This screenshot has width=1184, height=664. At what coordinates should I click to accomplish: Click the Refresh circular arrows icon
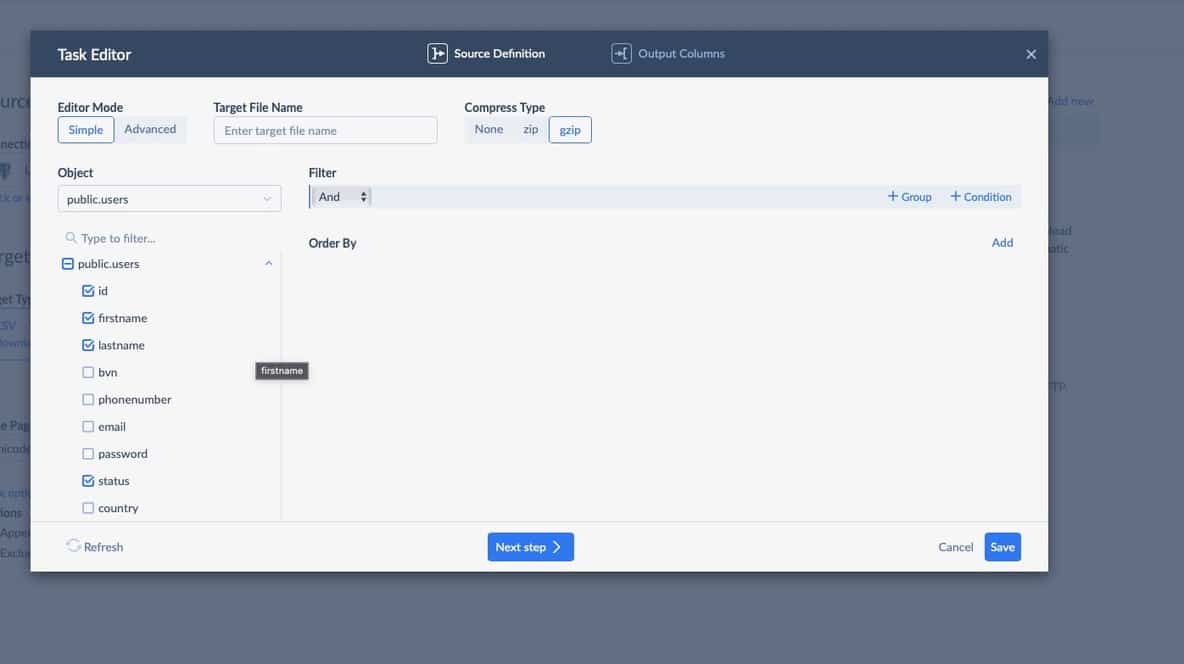(x=73, y=546)
